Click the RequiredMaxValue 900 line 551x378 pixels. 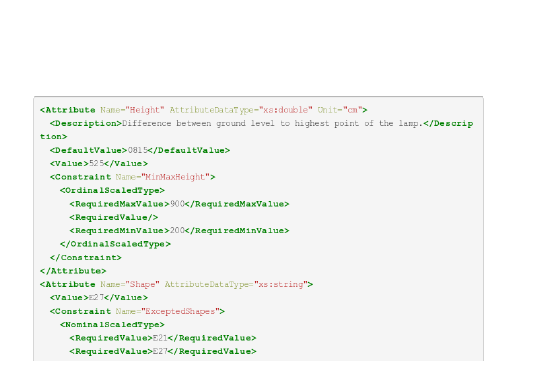(179, 204)
